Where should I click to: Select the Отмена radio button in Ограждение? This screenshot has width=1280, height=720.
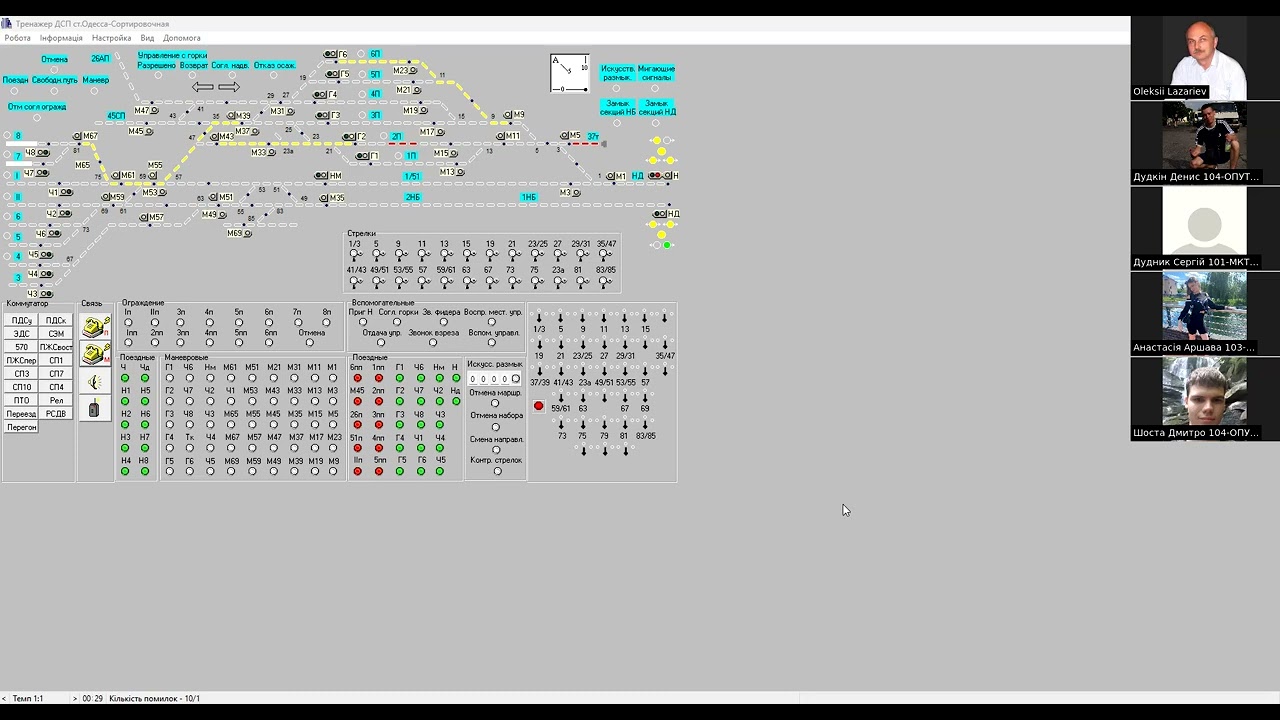click(x=310, y=343)
